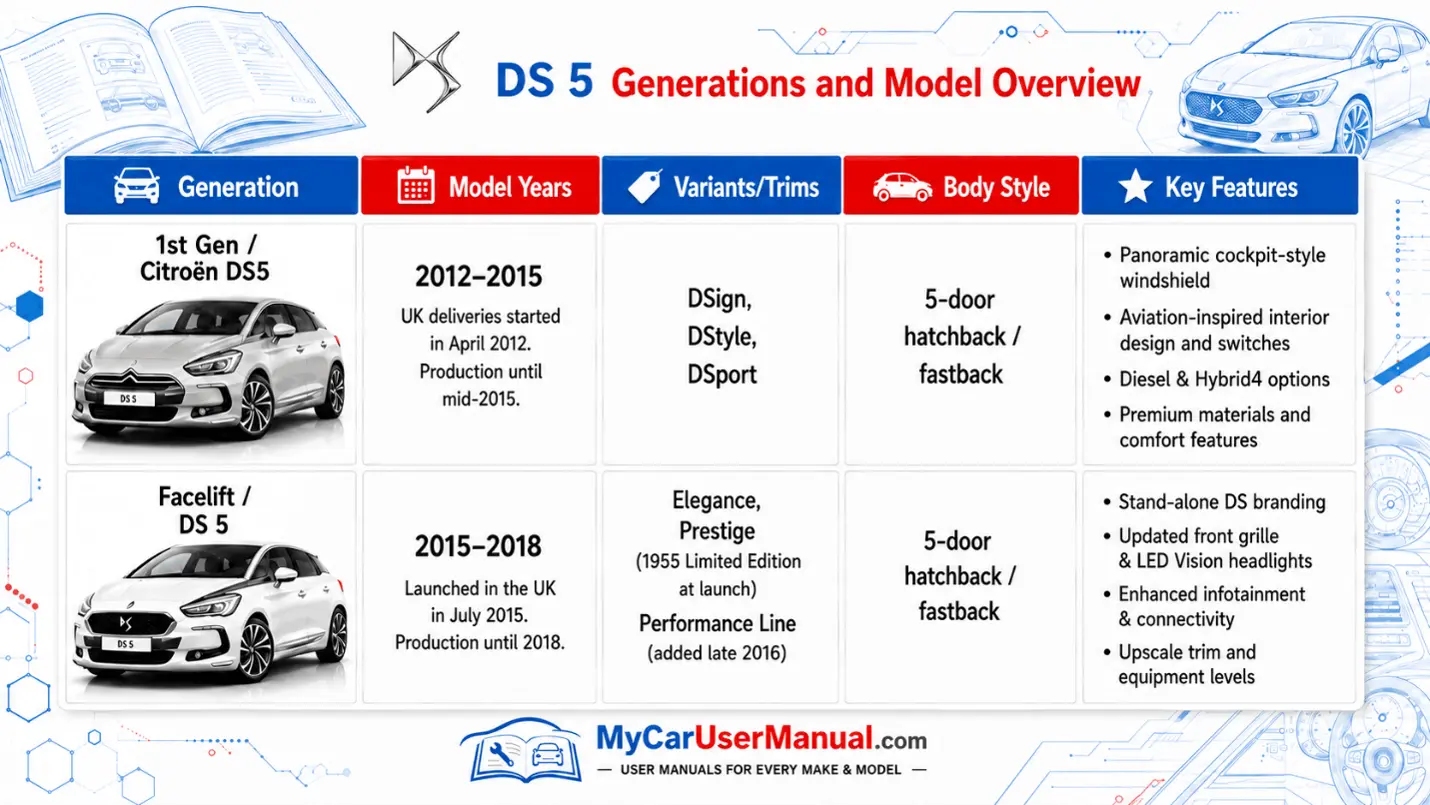Viewport: 1430px width, 805px height.
Task: Select the Variants/Trims column header
Action: [x=721, y=186]
